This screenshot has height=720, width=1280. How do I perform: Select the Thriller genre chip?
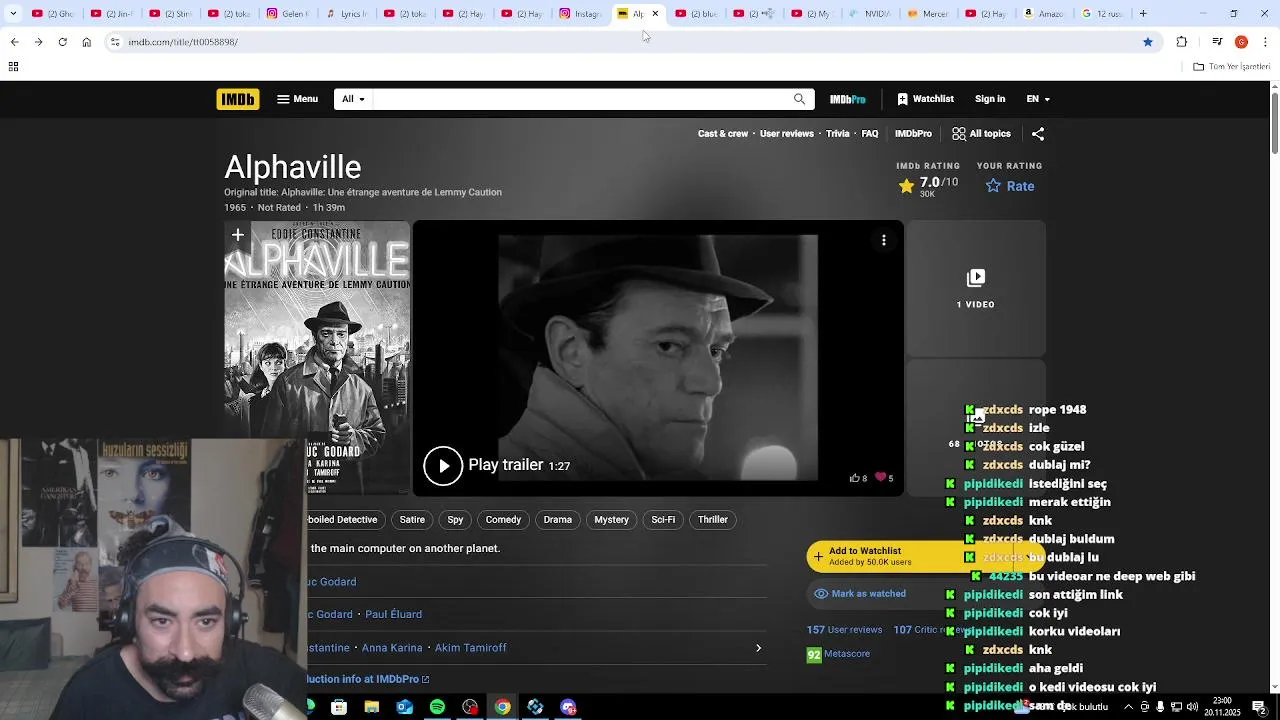713,520
